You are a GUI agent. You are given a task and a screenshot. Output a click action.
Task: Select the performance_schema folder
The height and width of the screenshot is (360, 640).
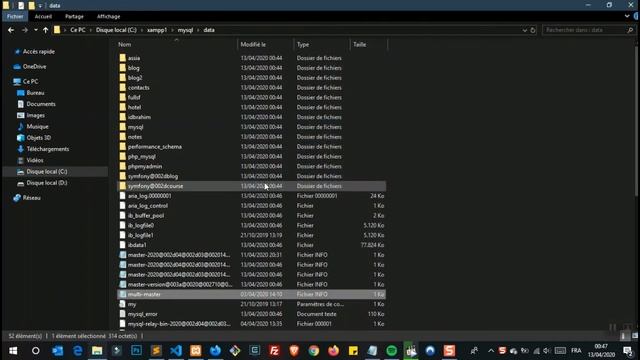(155, 147)
